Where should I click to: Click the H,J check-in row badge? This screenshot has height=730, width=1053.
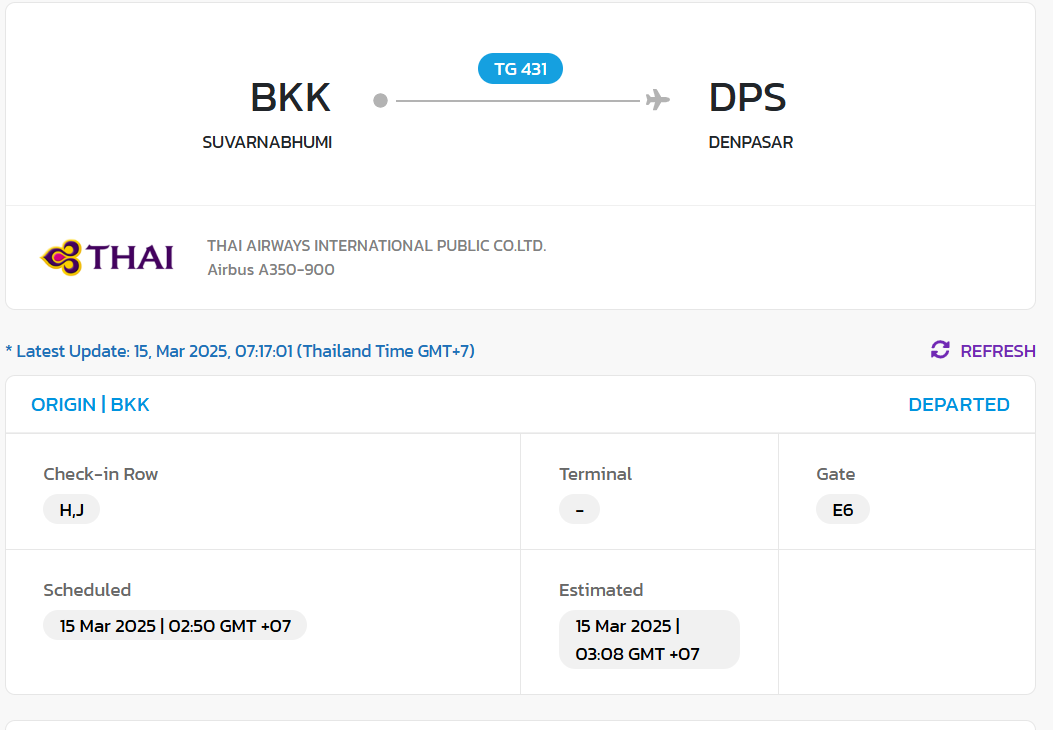click(72, 510)
